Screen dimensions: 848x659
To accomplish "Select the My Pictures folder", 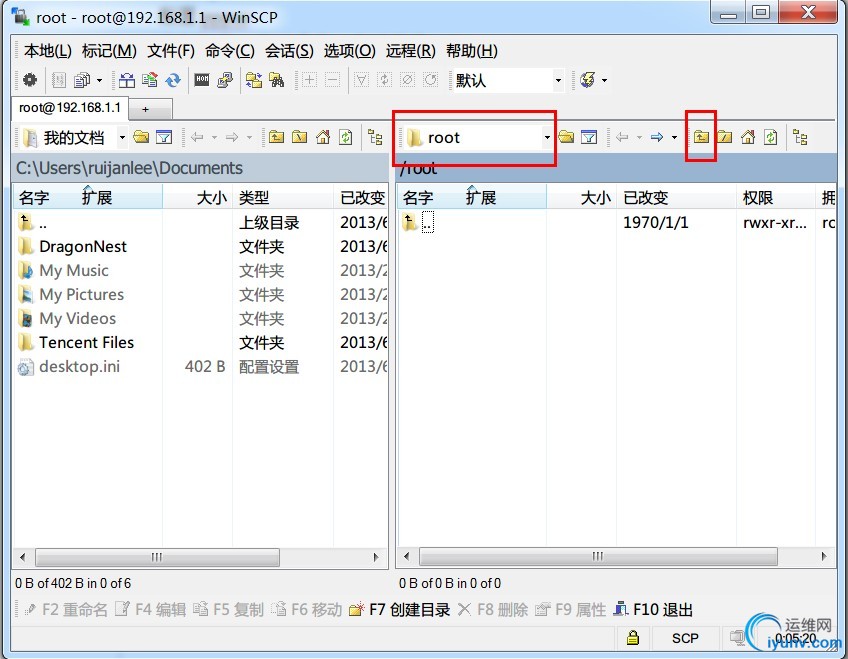I will 82,294.
